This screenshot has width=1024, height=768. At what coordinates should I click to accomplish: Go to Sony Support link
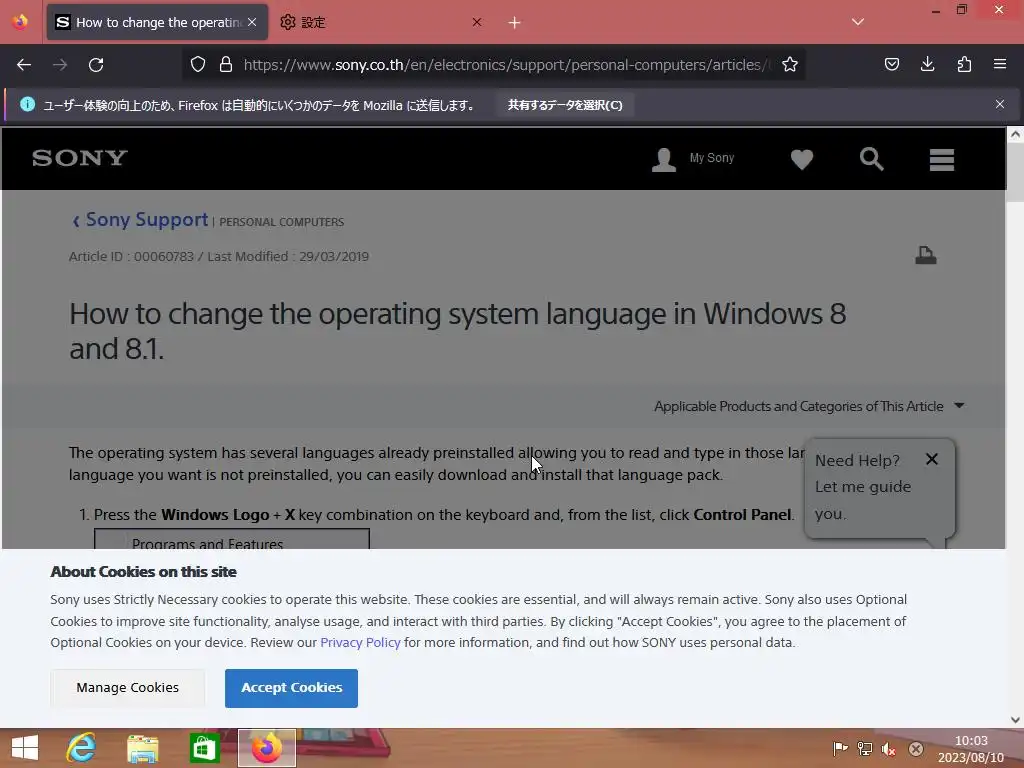(x=147, y=219)
